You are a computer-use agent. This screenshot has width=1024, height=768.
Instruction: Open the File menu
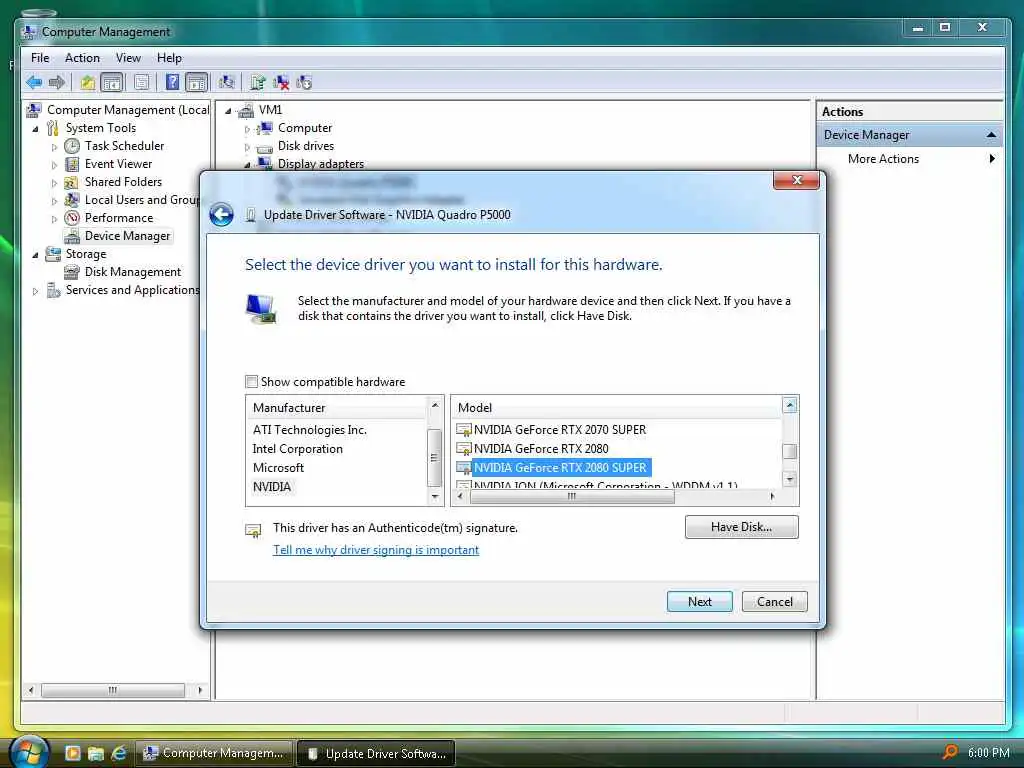(40, 57)
